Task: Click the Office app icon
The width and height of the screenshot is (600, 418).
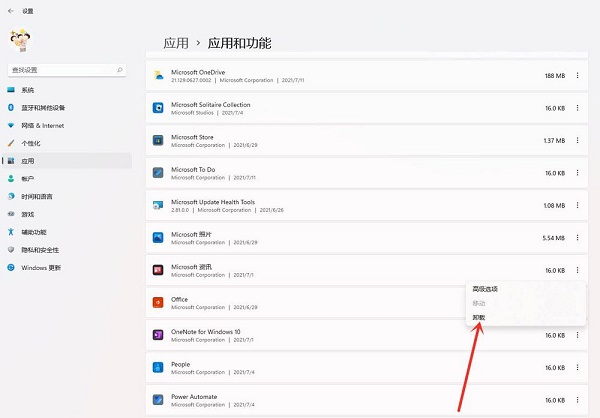Action: point(158,302)
